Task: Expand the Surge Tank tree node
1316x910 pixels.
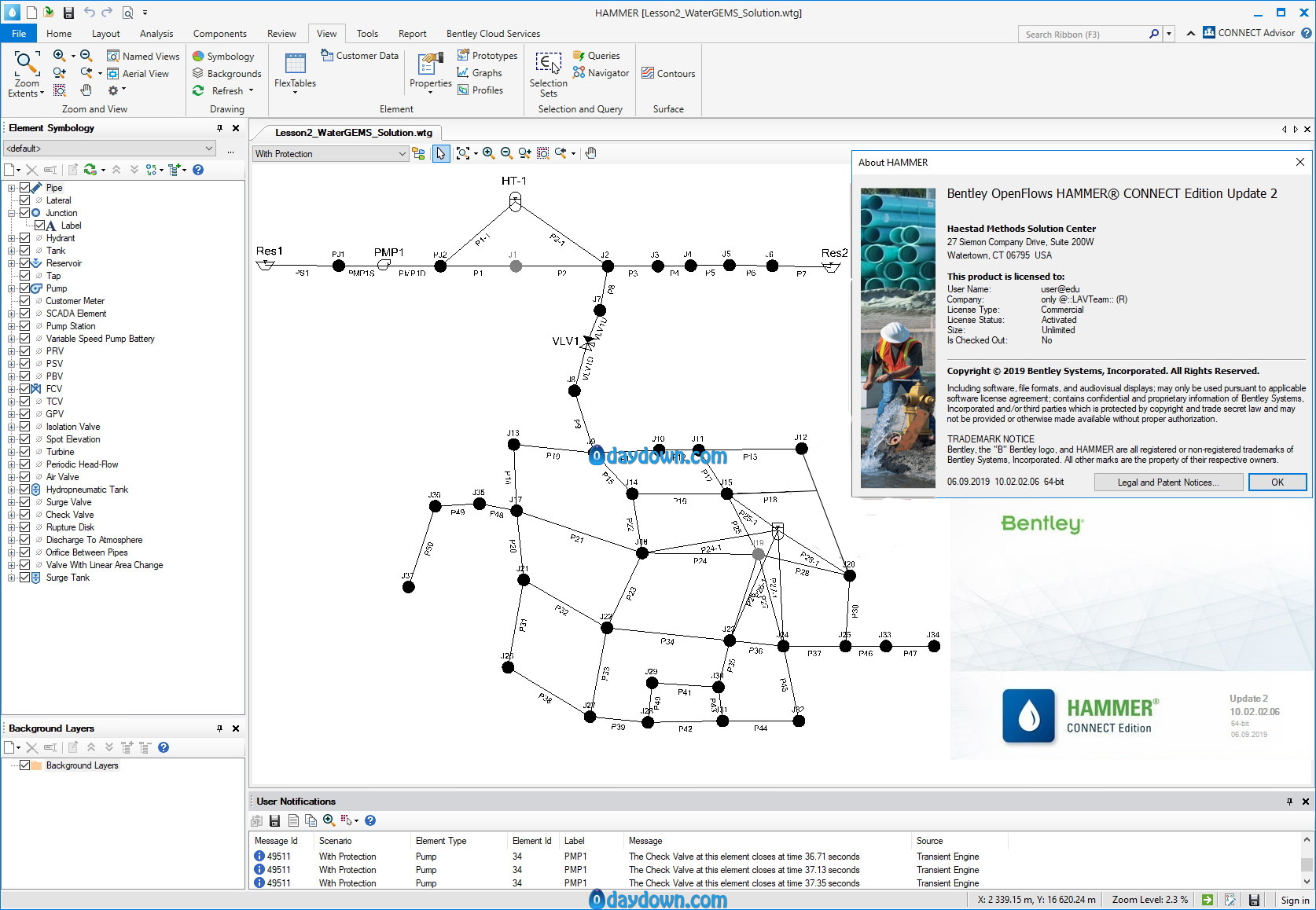Action: (x=12, y=578)
